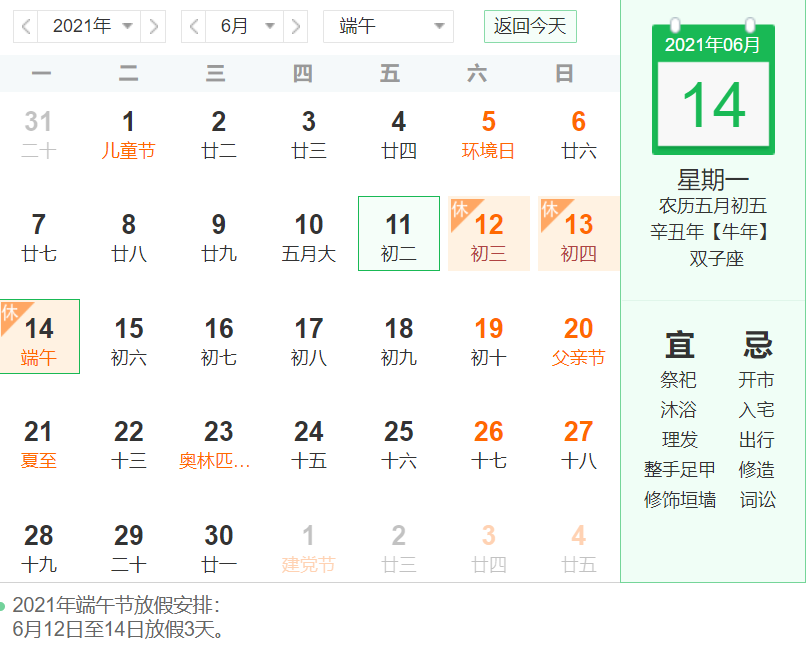808x652 pixels.
Task: Open the 端午 holiday dropdown
Action: (388, 26)
